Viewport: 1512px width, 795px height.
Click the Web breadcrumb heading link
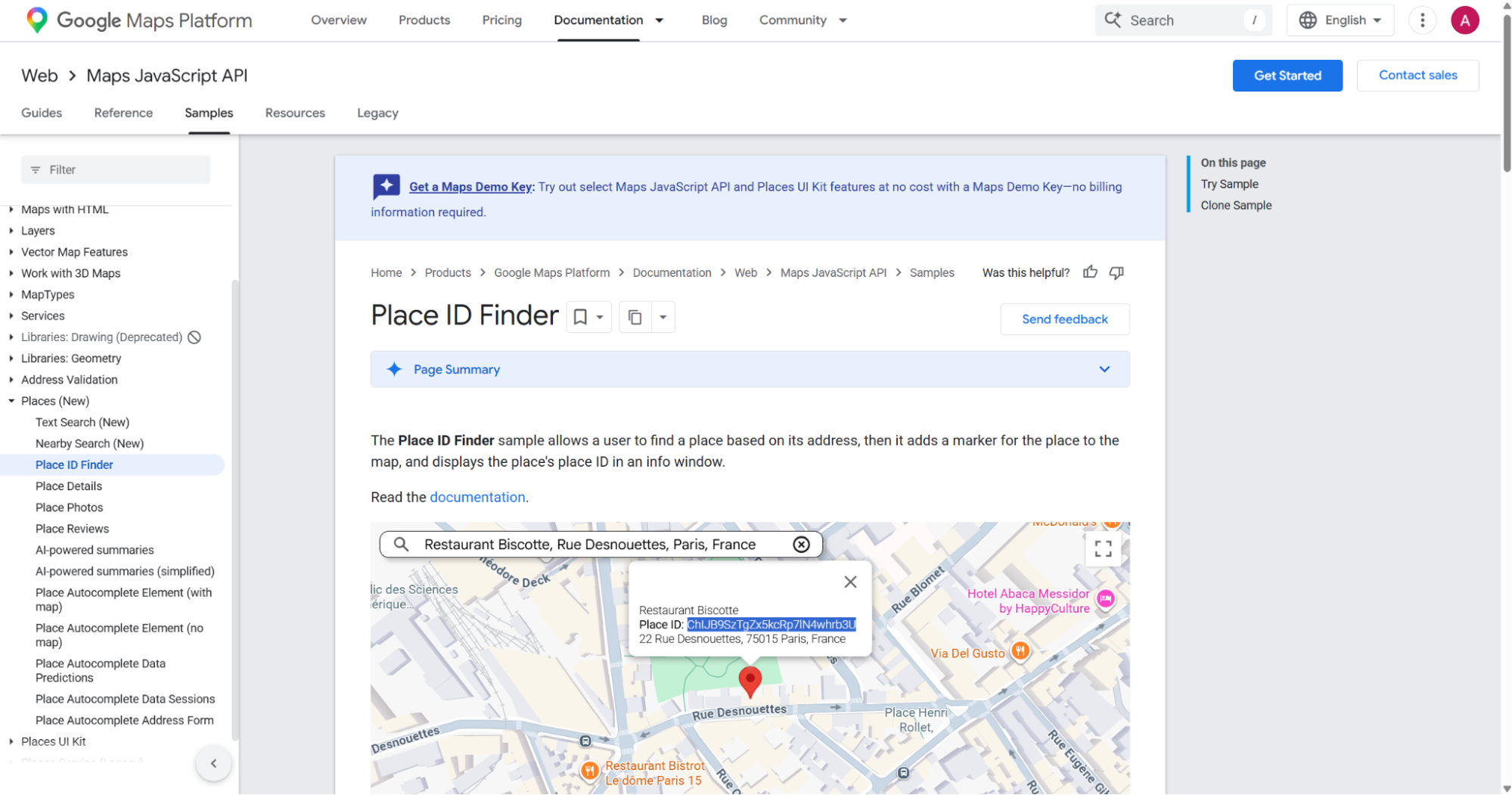pyautogui.click(x=39, y=76)
